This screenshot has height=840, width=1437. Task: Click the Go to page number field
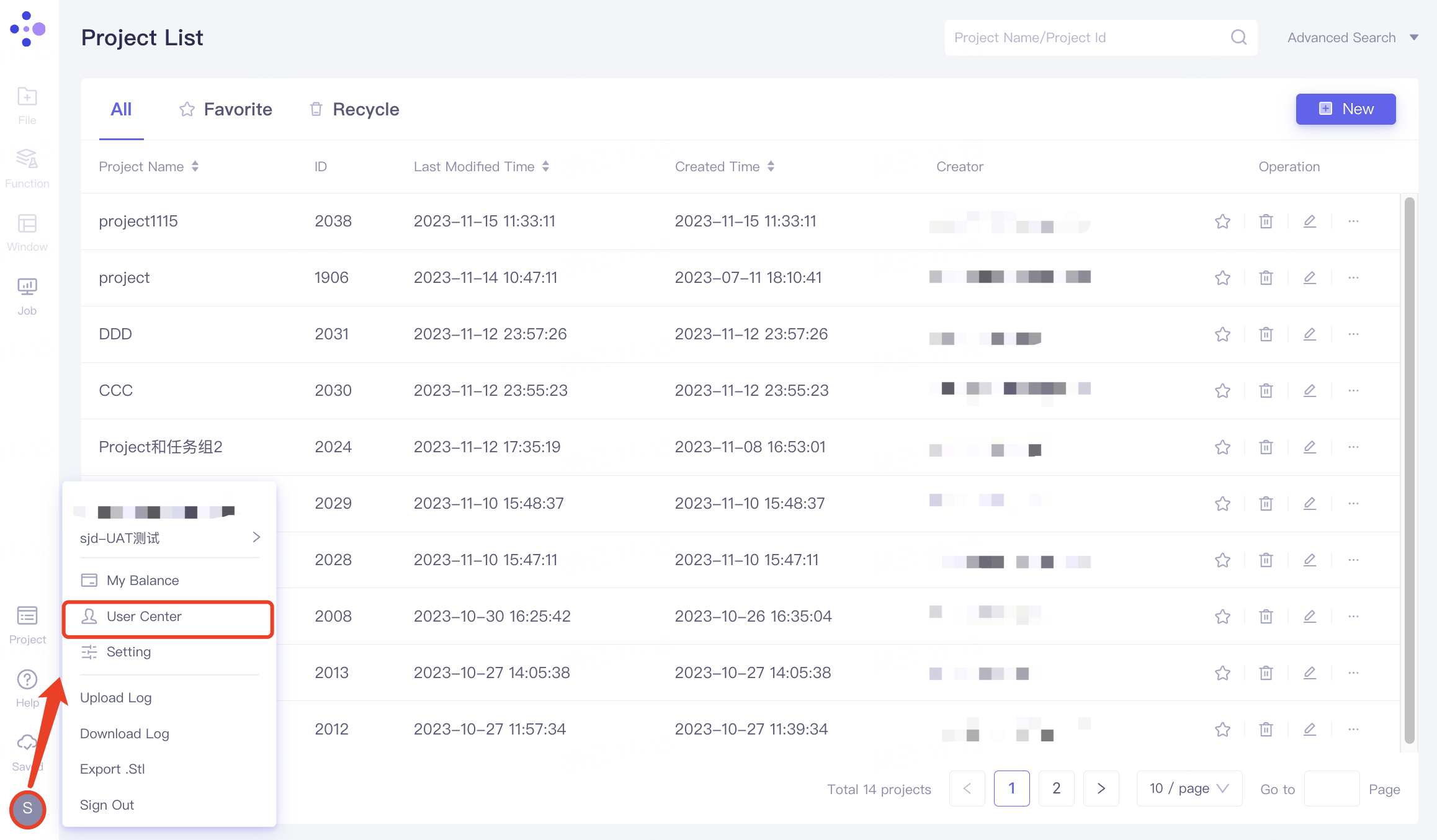point(1332,789)
